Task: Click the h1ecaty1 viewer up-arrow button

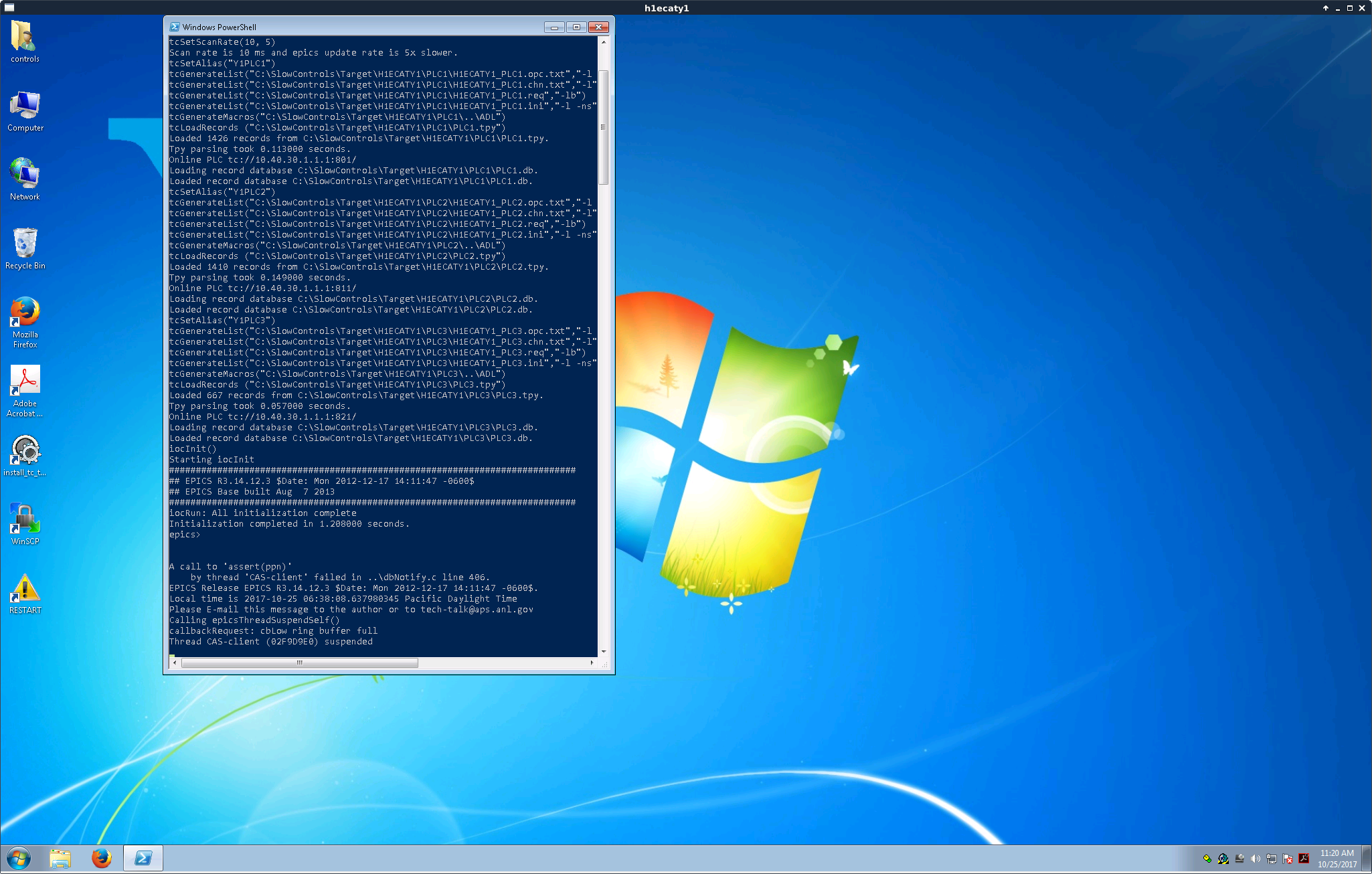Action: click(x=1325, y=8)
